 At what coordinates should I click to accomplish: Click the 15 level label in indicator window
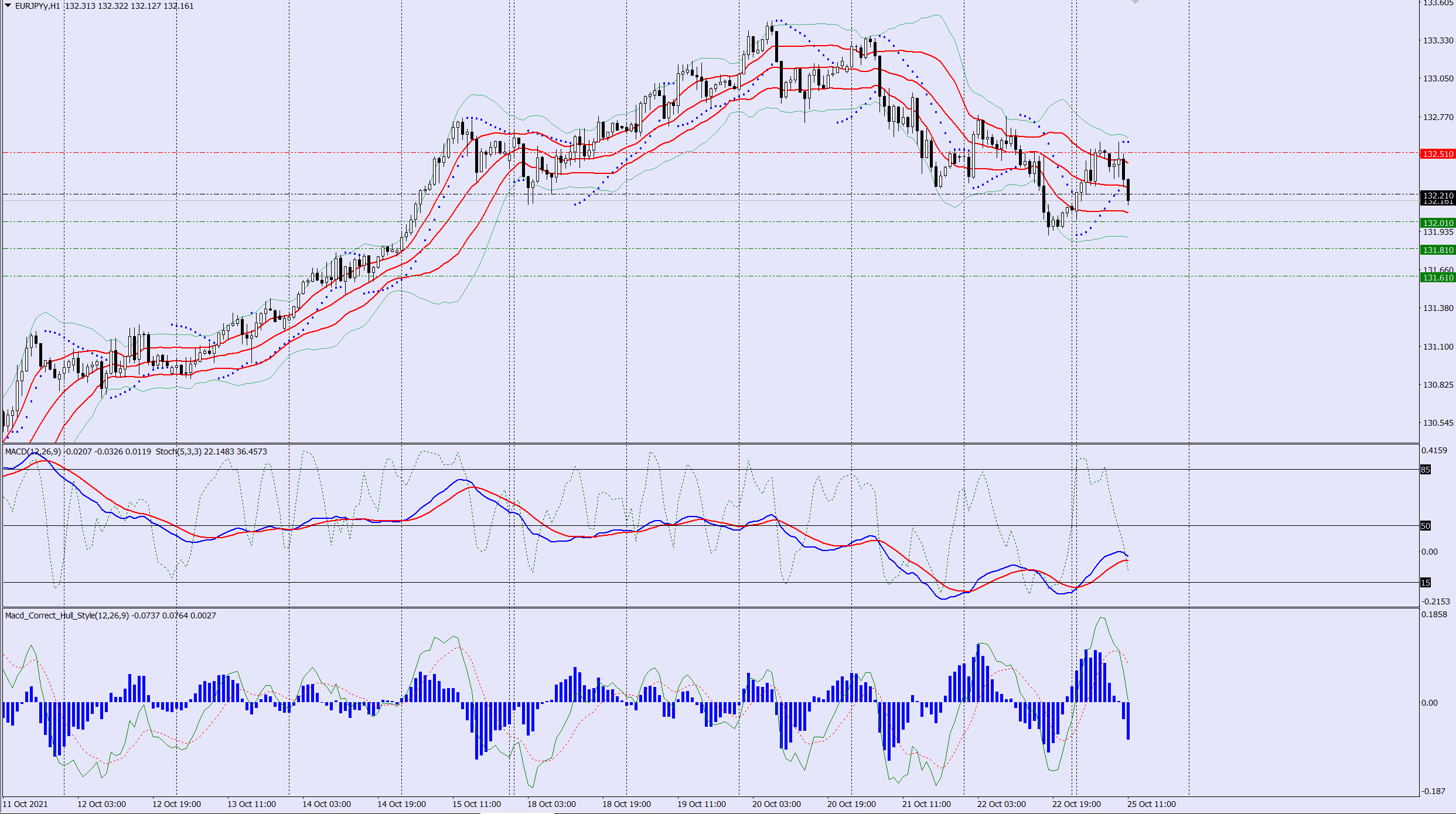point(1426,583)
